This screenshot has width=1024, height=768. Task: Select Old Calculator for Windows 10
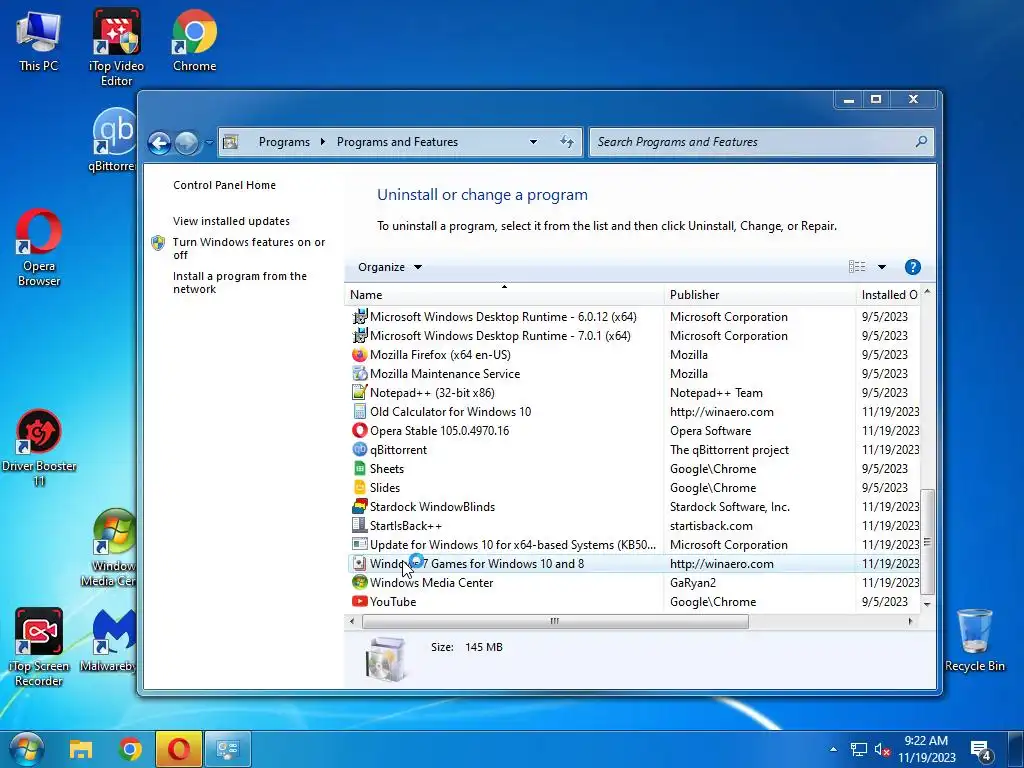point(632,412)
